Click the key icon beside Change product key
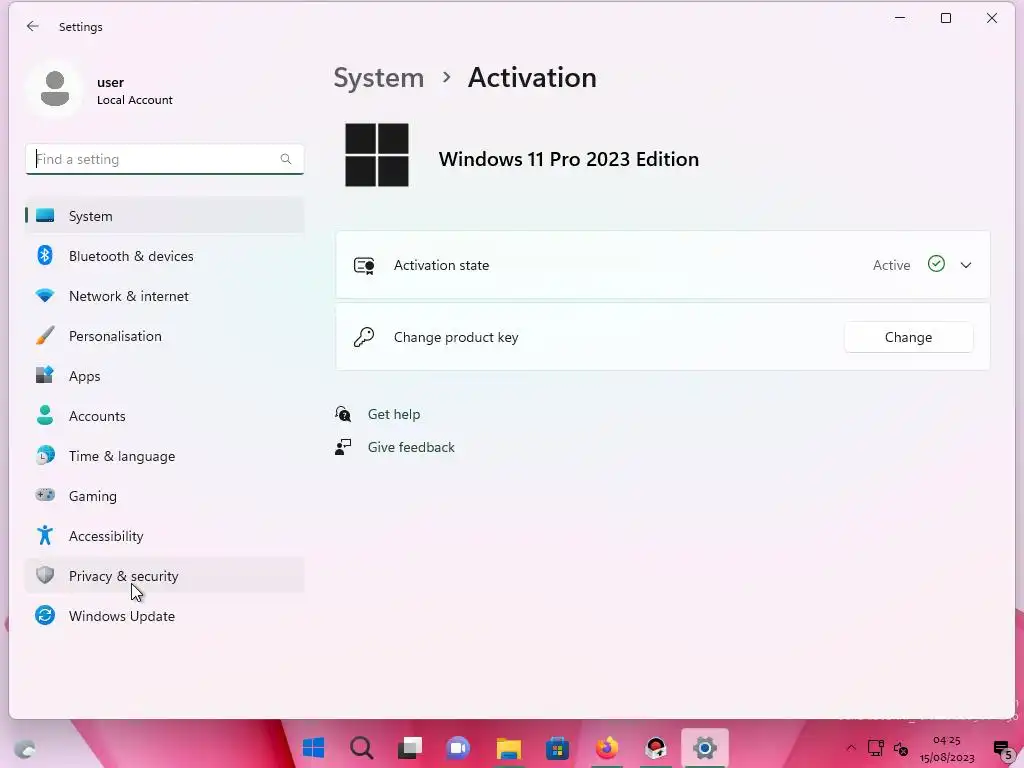 tap(364, 337)
